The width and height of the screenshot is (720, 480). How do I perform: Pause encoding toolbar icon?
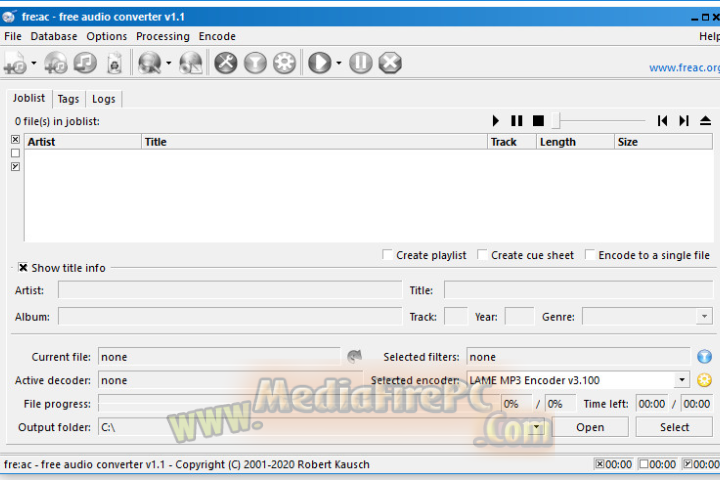361,63
